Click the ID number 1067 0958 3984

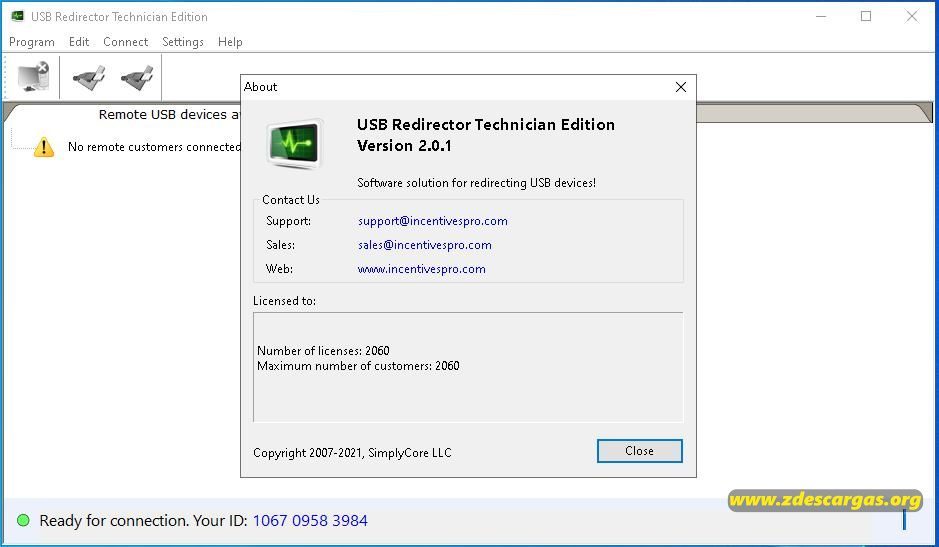(x=310, y=521)
